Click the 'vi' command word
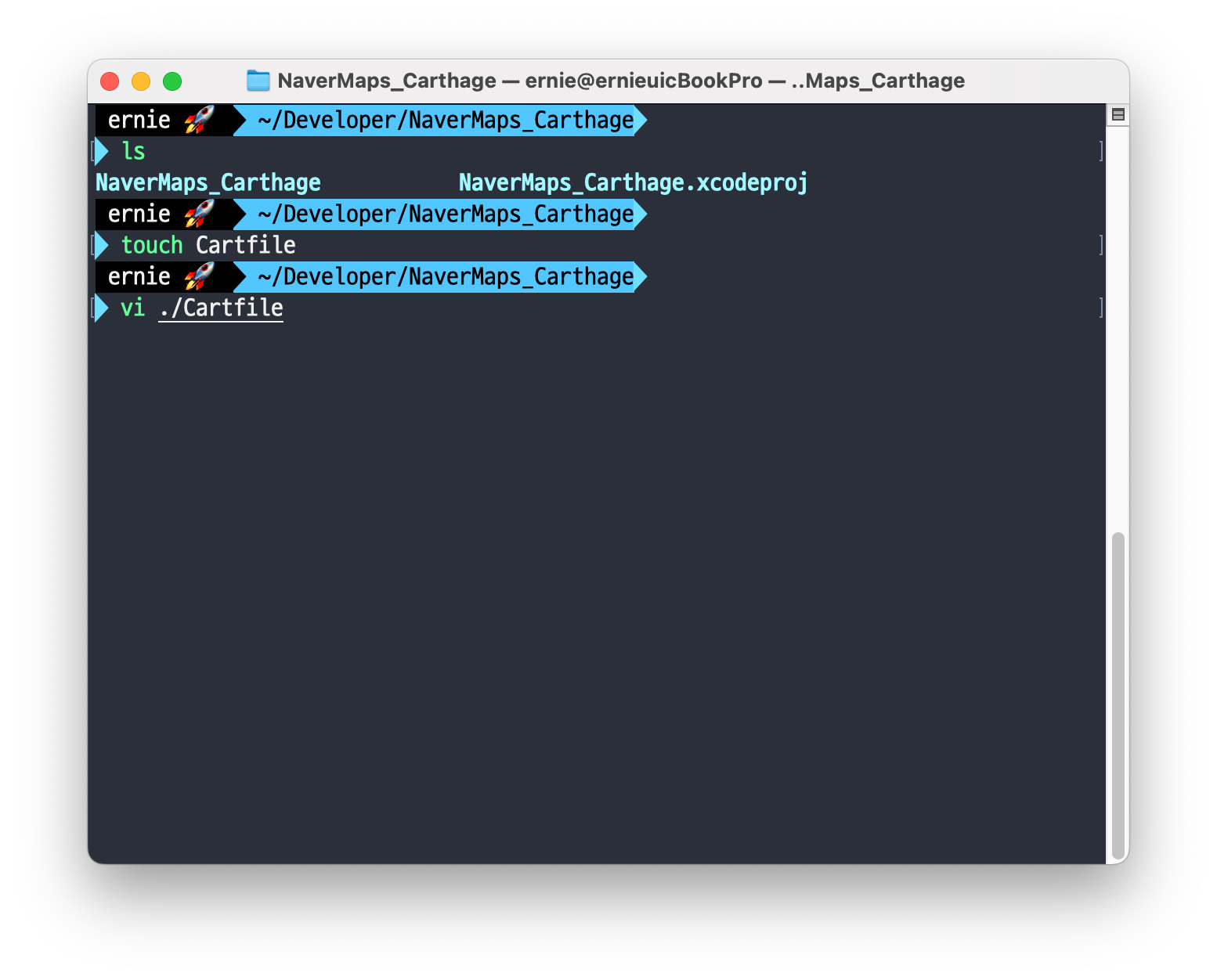 (x=133, y=308)
